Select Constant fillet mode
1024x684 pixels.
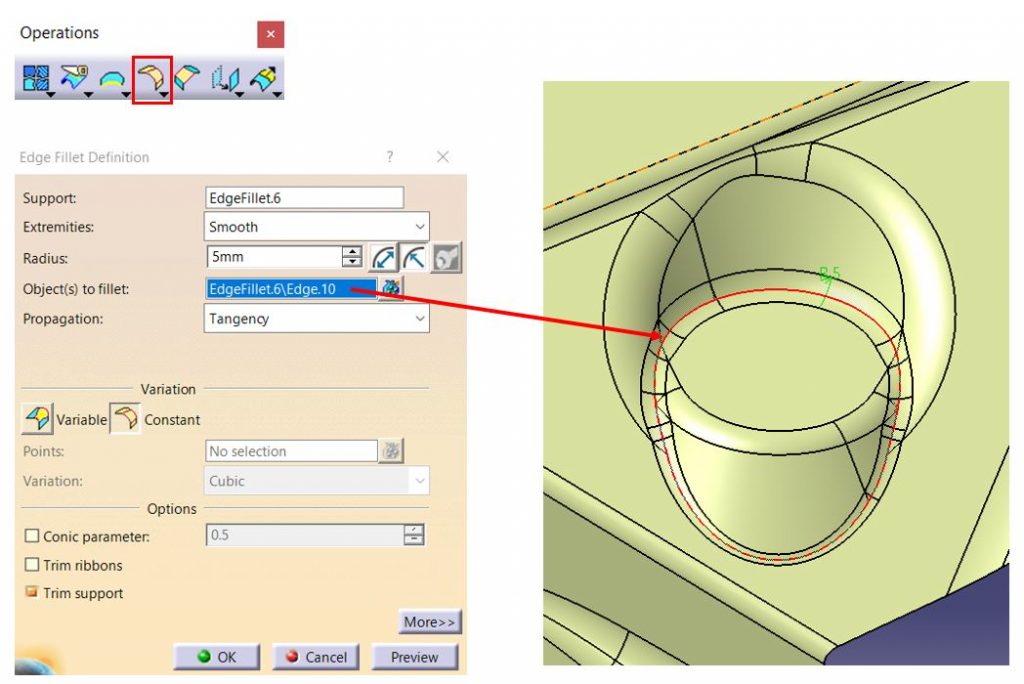pos(124,419)
